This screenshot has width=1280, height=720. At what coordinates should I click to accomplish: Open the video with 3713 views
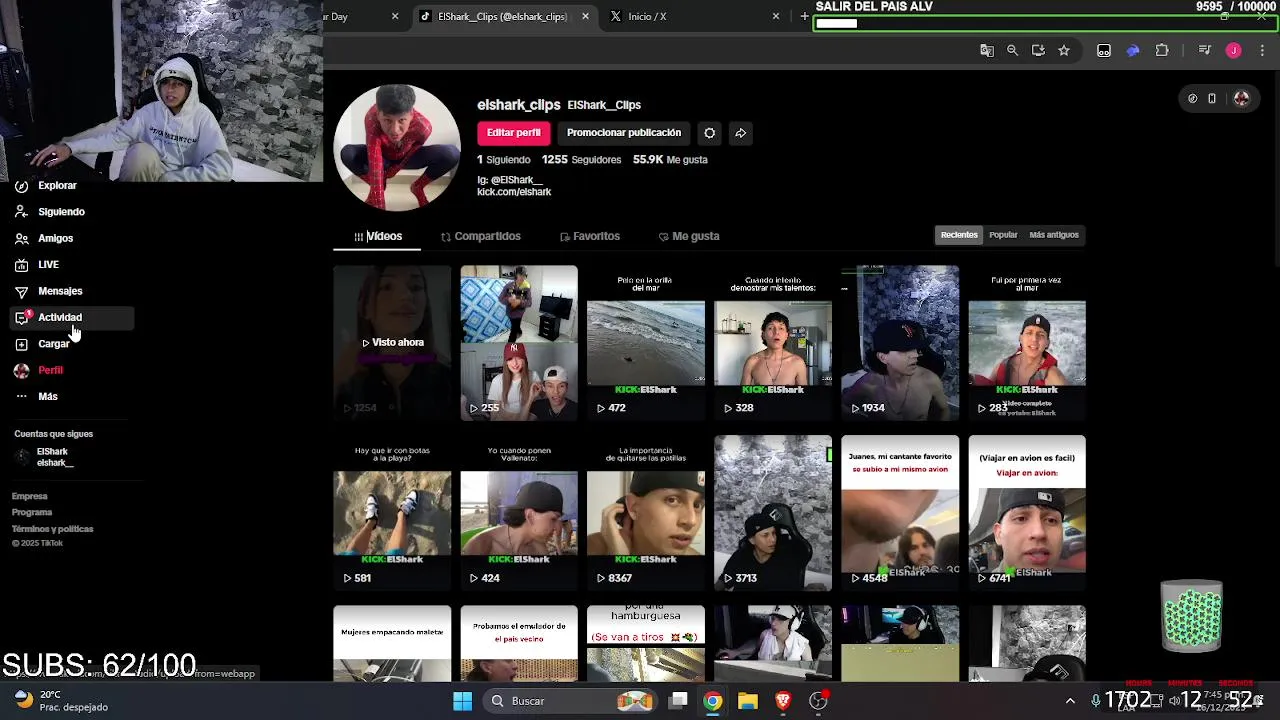coord(773,513)
